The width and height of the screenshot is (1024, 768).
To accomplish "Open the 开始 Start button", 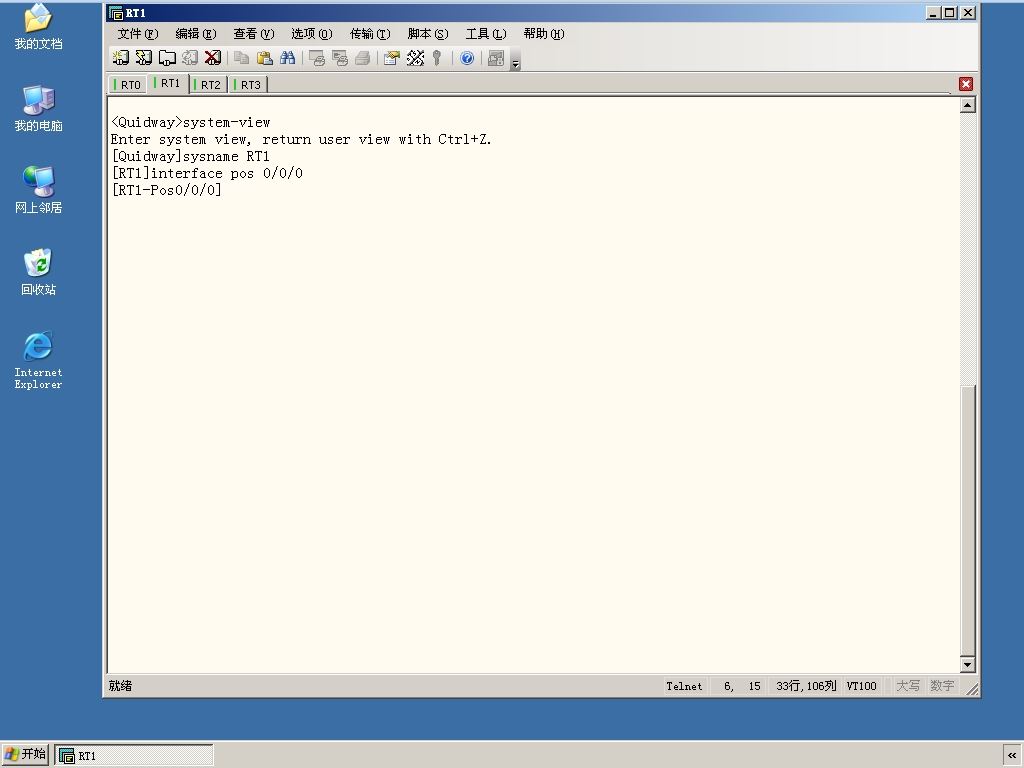I will pos(25,755).
